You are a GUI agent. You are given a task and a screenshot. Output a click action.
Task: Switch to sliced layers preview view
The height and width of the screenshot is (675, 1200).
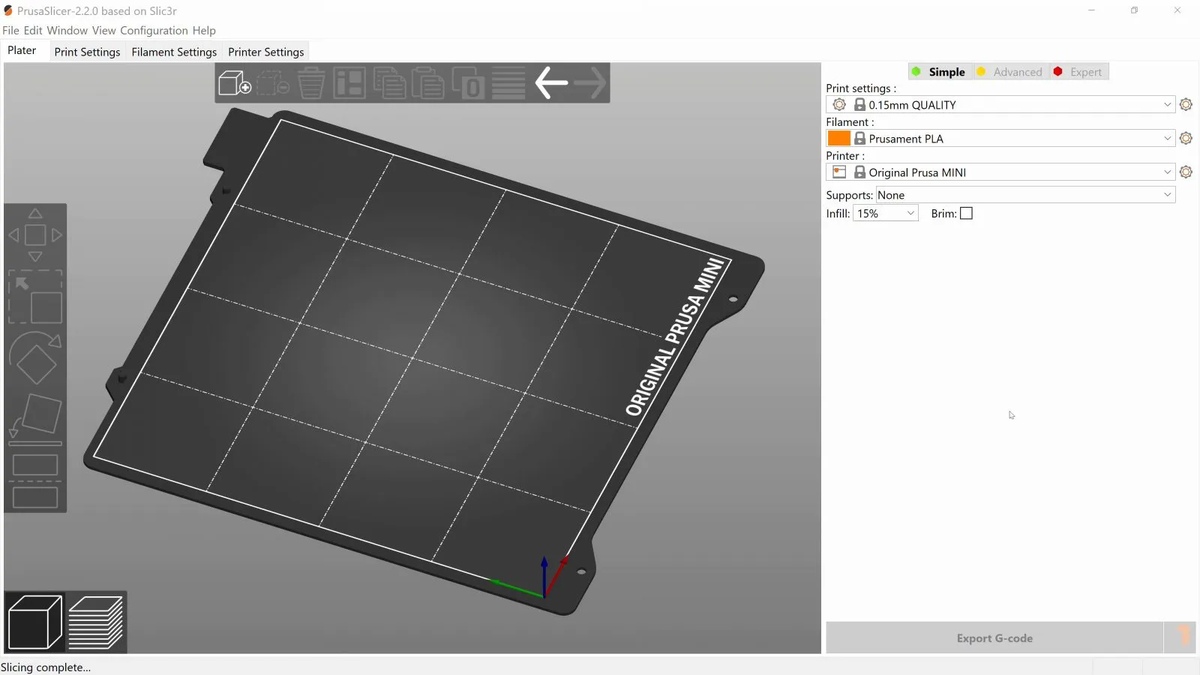click(96, 622)
